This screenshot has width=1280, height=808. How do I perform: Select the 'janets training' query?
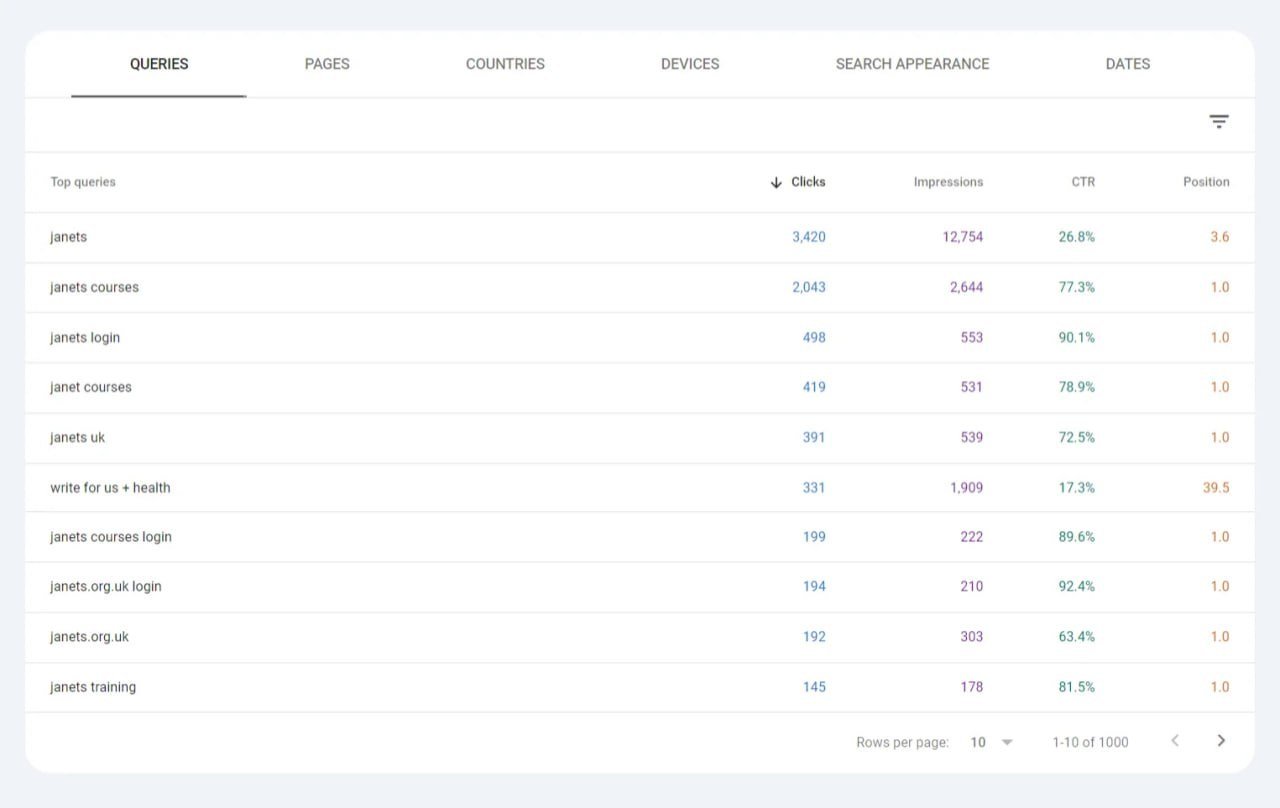tap(93, 687)
